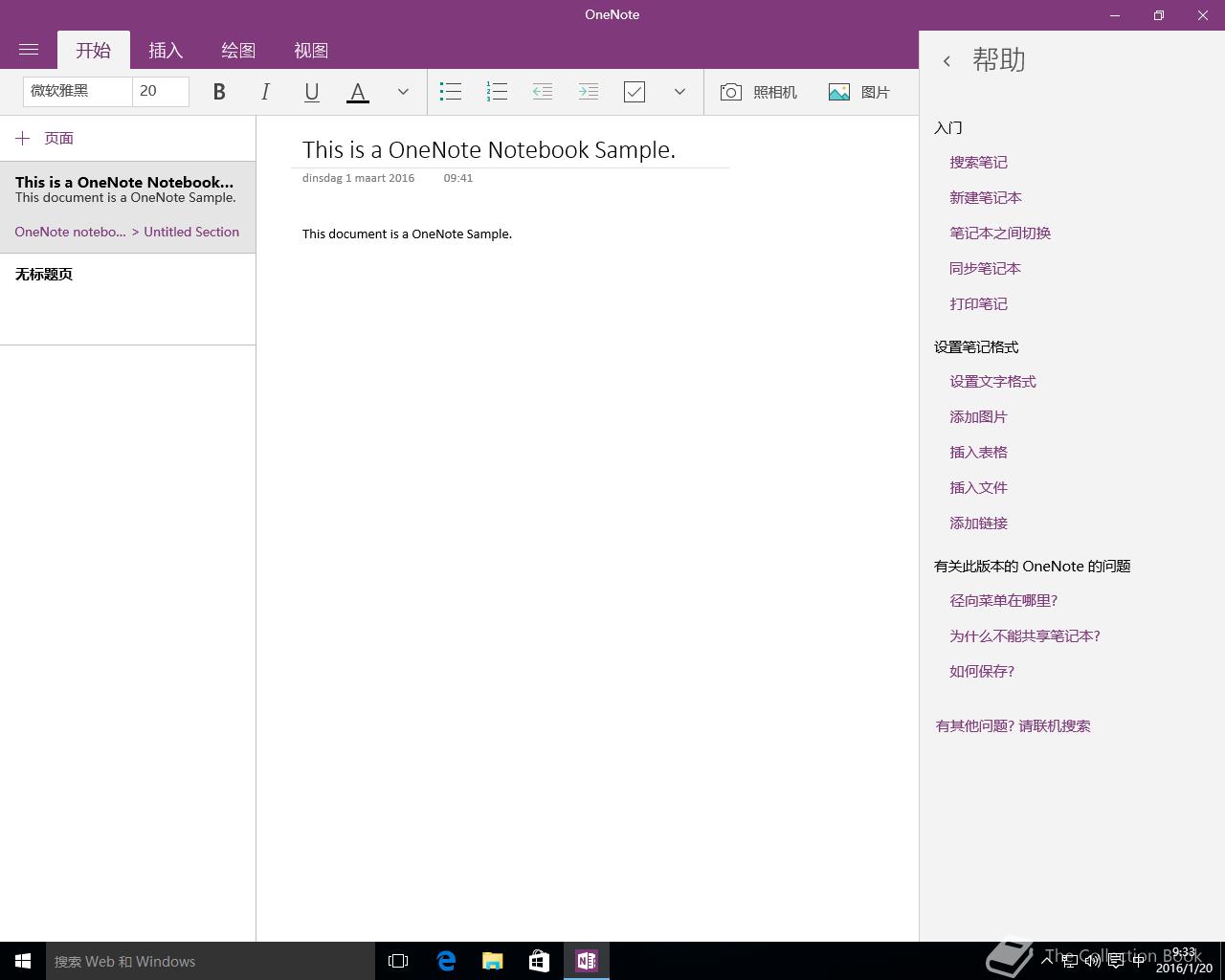This screenshot has width=1225, height=980.
Task: Decrease the paragraph indent
Action: pos(543,92)
